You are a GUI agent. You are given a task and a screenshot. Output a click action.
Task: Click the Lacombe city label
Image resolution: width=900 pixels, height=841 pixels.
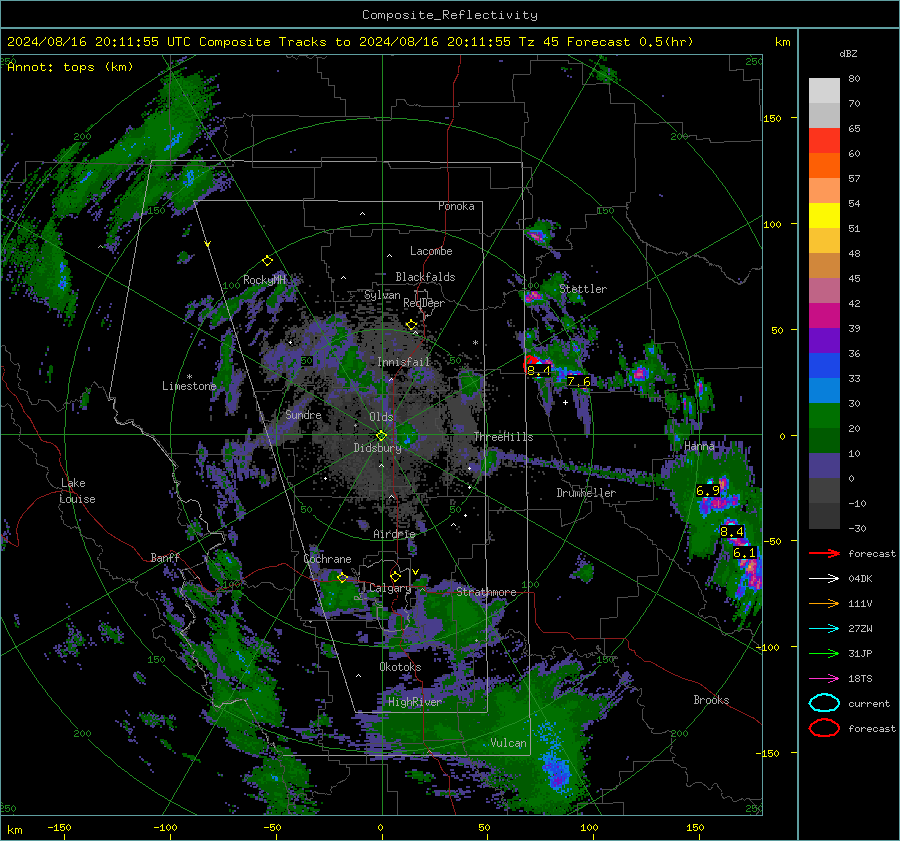point(431,251)
